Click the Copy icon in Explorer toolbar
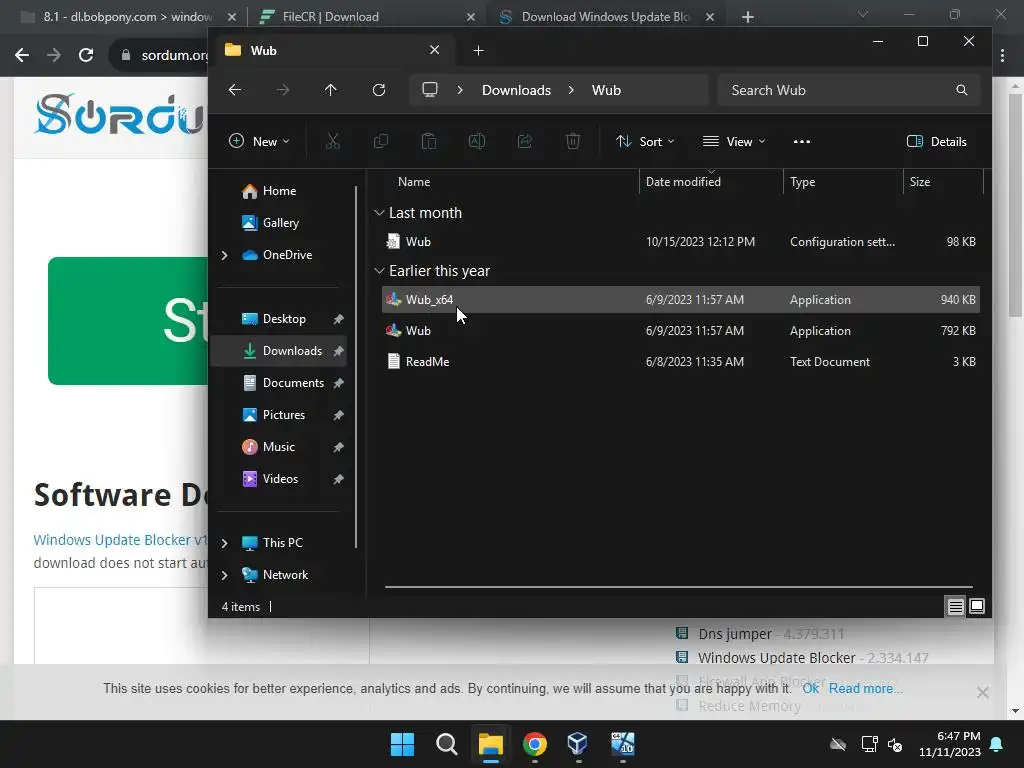The width and height of the screenshot is (1024, 768). click(381, 141)
